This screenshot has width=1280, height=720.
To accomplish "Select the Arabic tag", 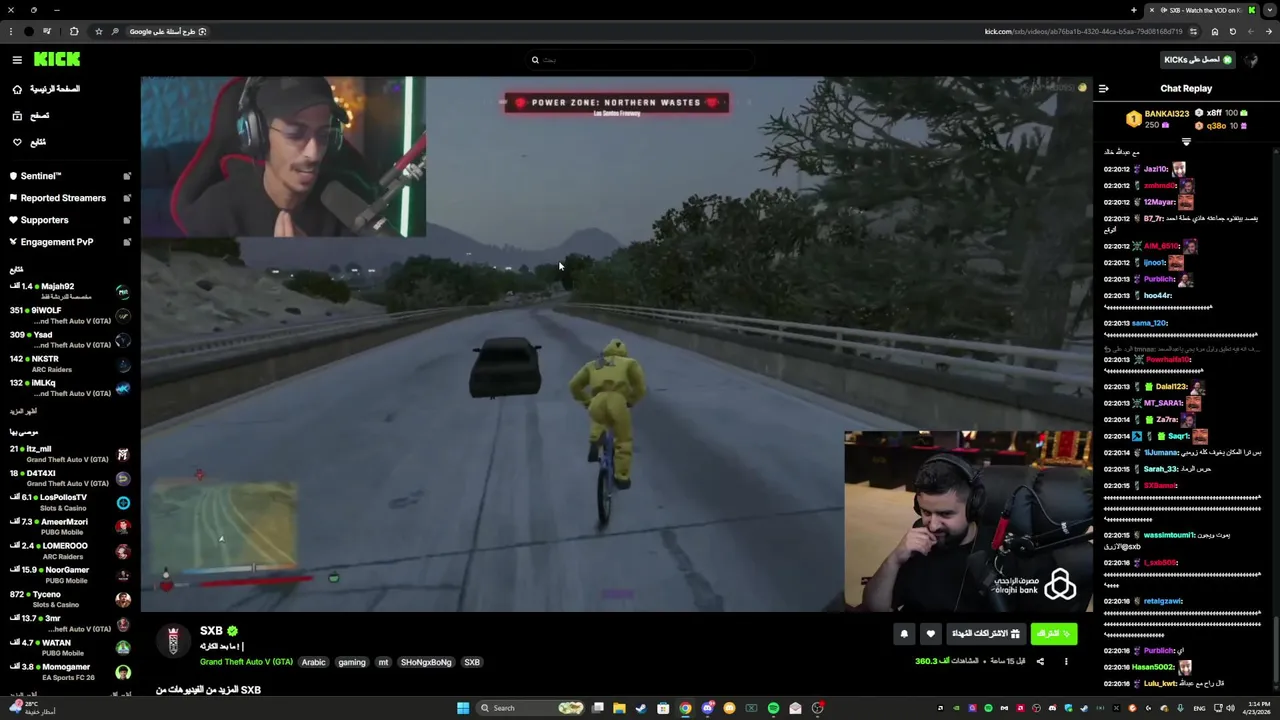I will click(314, 662).
